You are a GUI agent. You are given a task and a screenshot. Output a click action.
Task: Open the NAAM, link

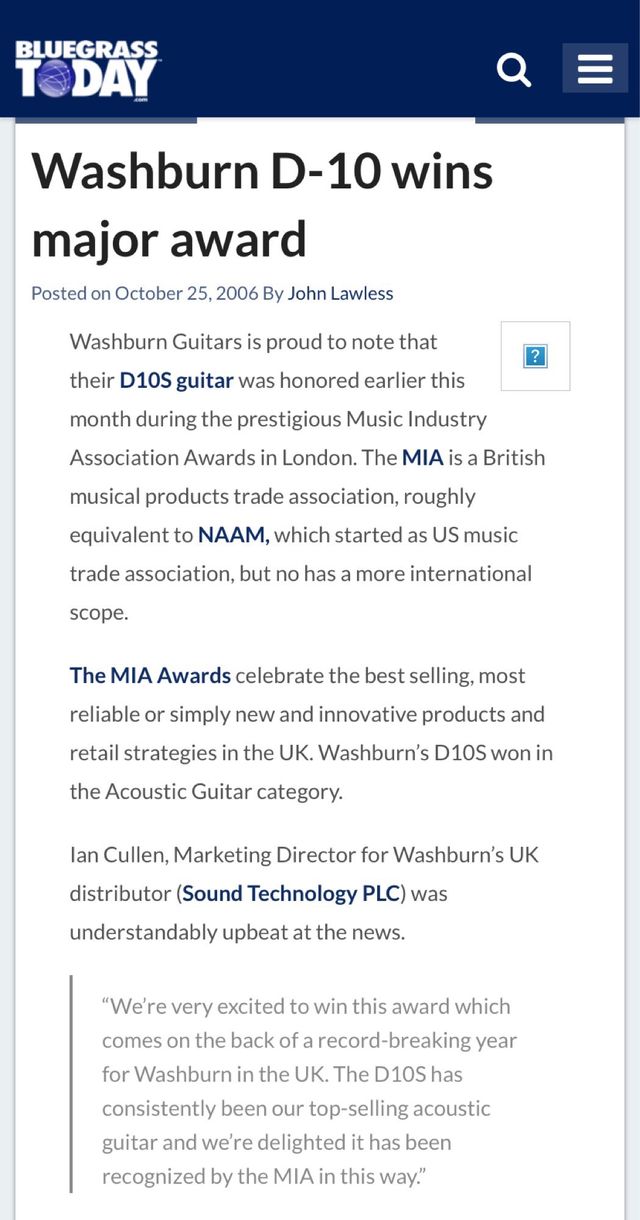pos(234,535)
